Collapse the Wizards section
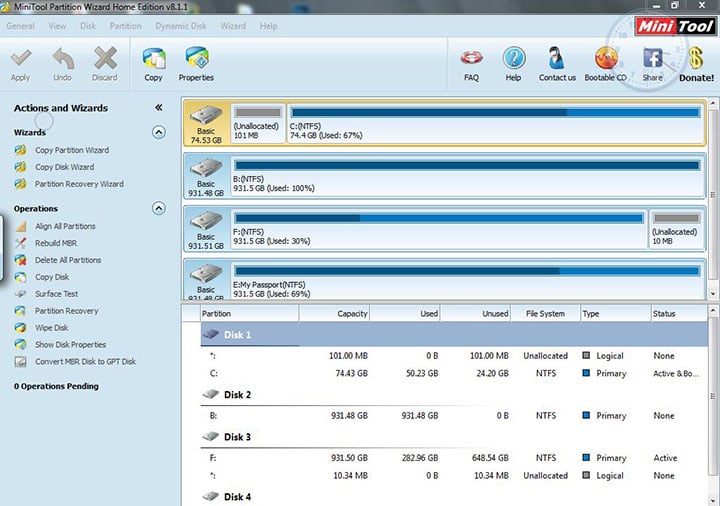This screenshot has height=506, width=720. (158, 132)
